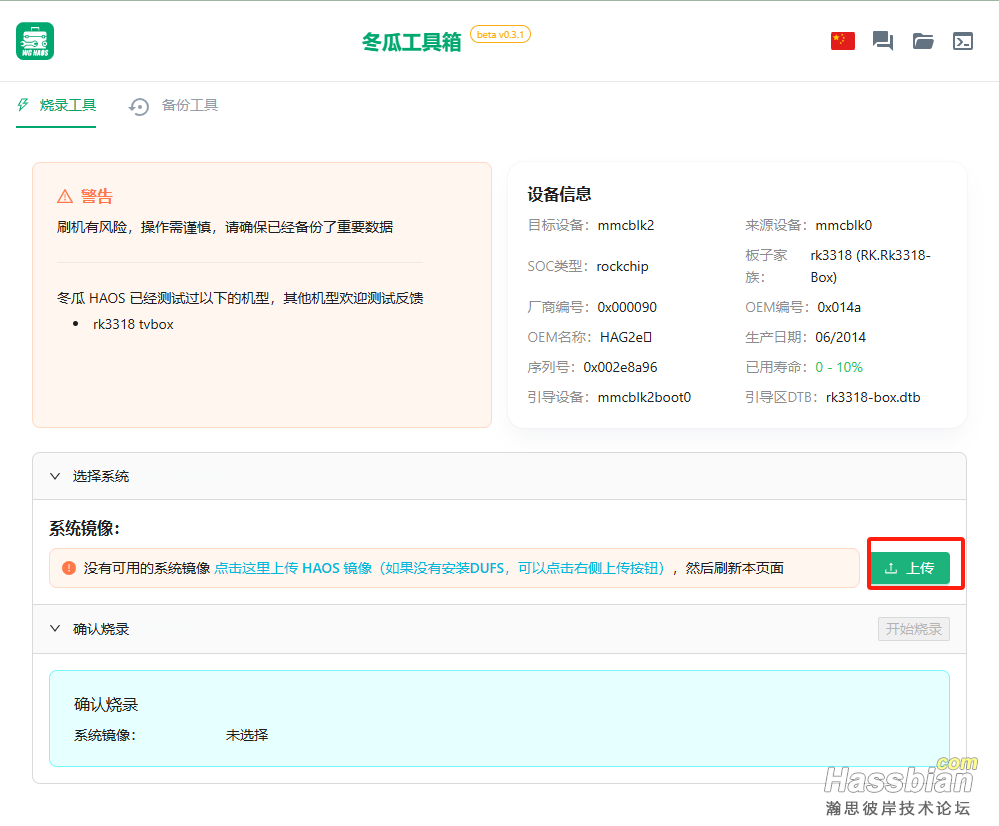The height and width of the screenshot is (826, 999).
Task: Click the 刷机有风险 warning sentence
Action: coord(225,227)
